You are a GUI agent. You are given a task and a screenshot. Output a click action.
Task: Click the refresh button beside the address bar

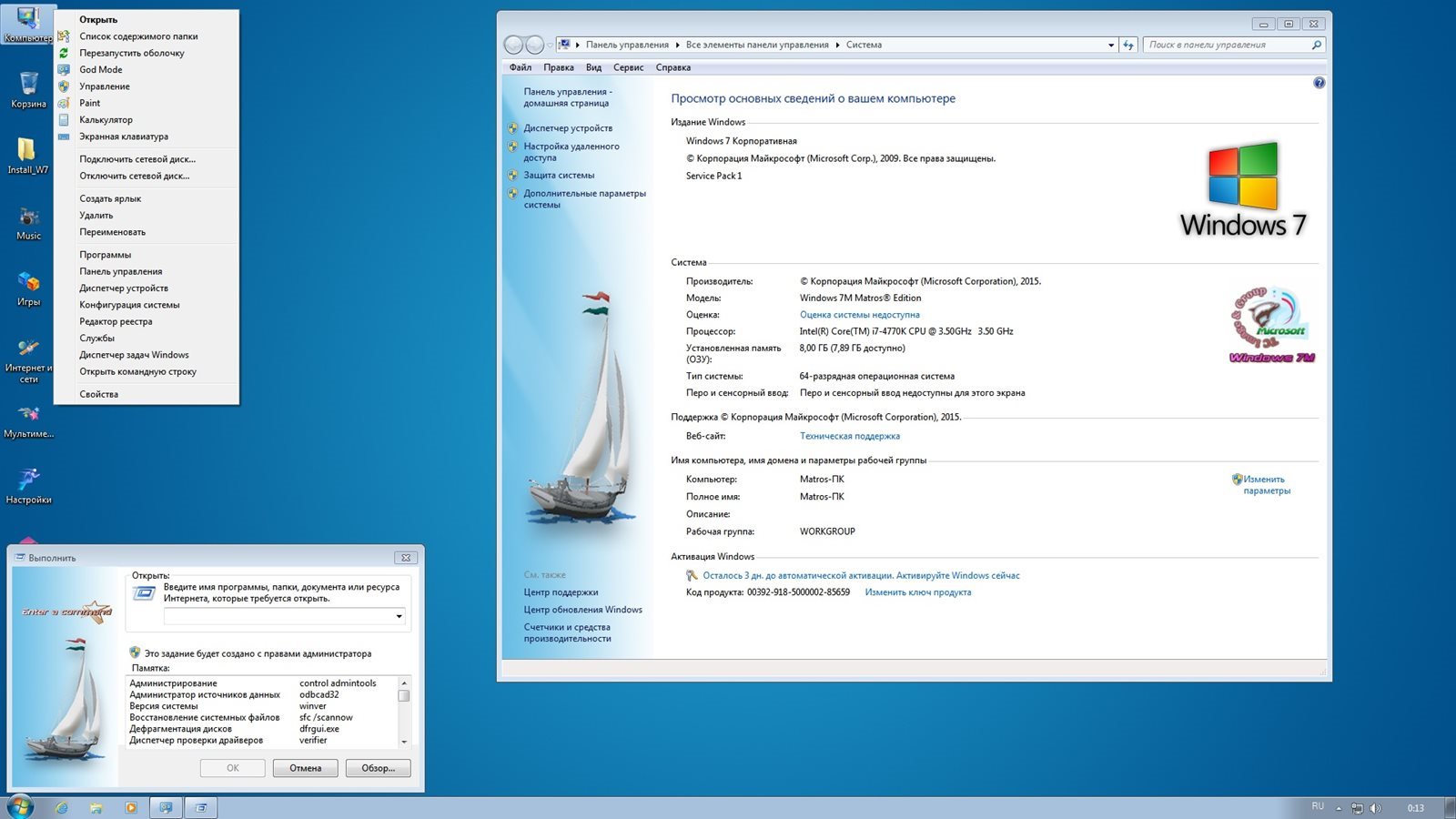coord(1128,45)
